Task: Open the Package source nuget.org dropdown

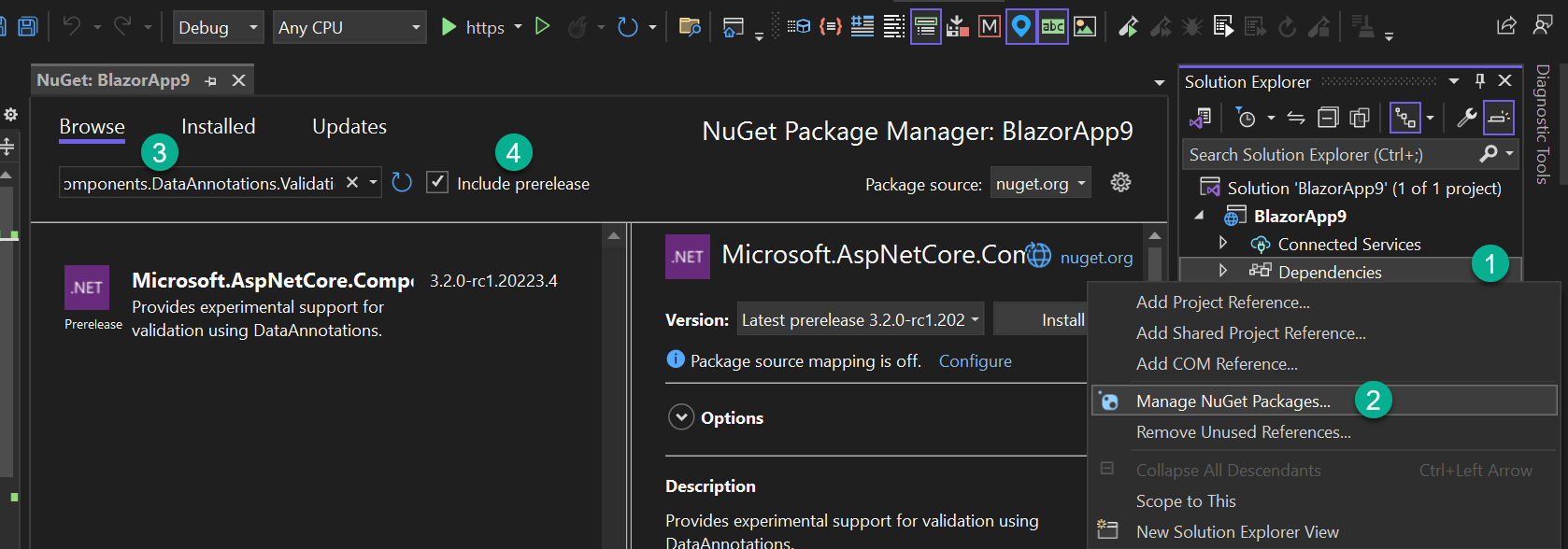Action: point(1041,184)
